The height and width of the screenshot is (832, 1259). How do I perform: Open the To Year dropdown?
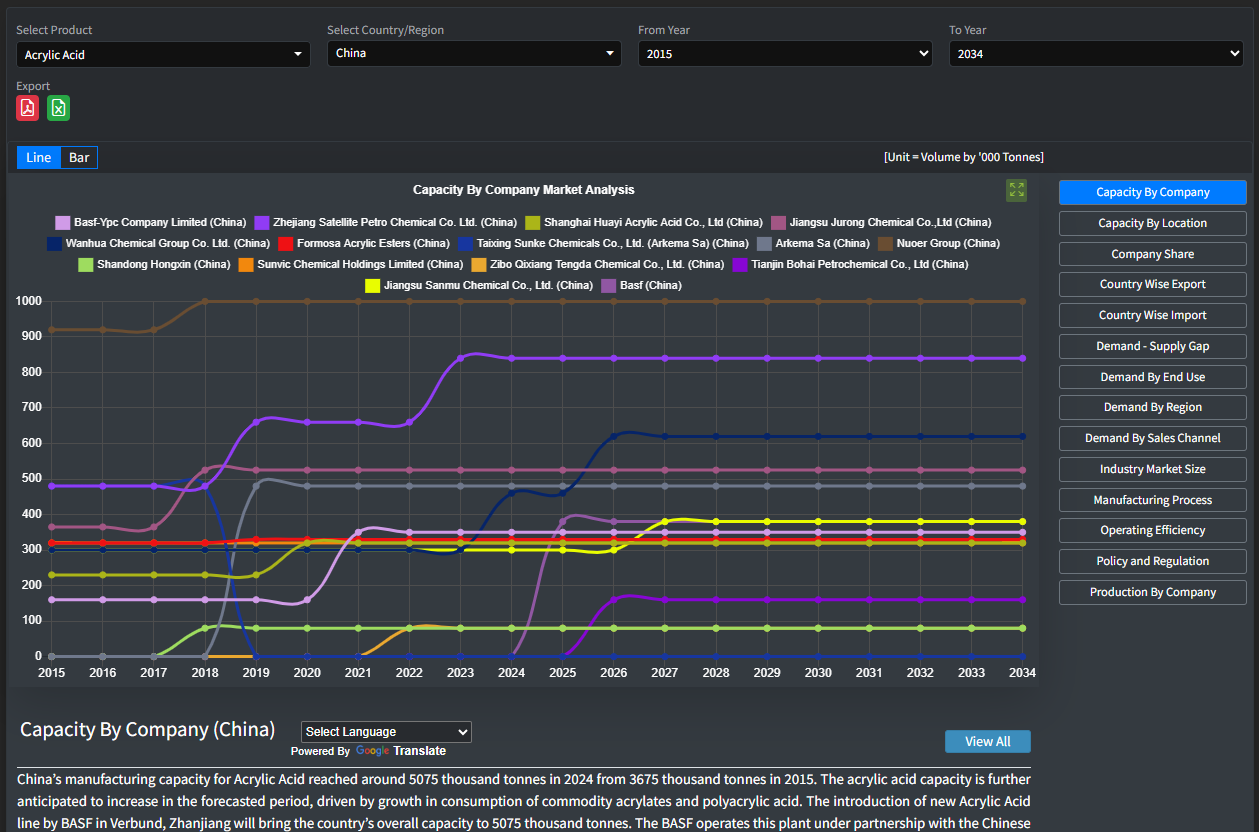1096,54
